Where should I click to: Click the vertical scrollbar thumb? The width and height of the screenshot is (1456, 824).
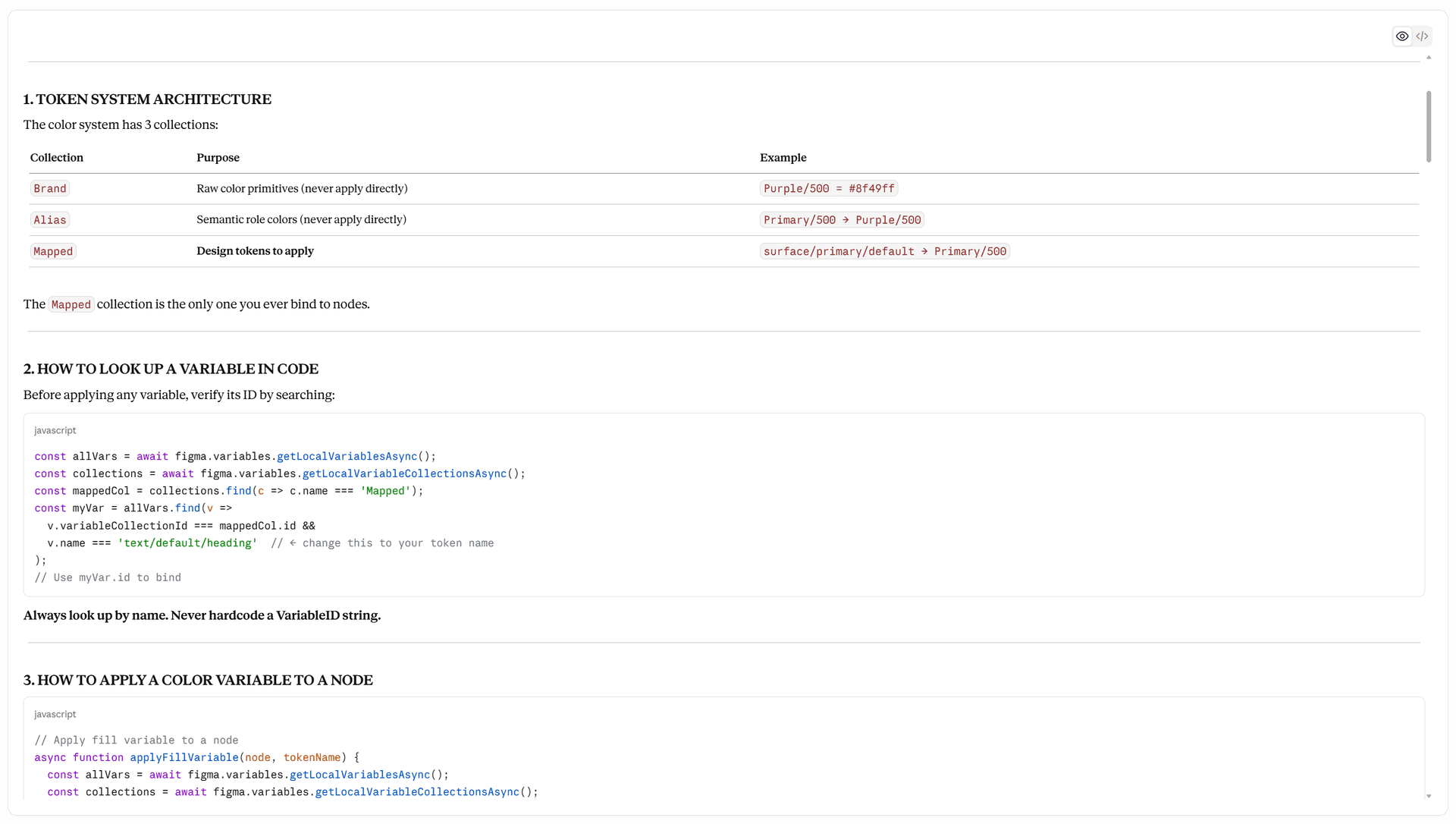pos(1429,127)
